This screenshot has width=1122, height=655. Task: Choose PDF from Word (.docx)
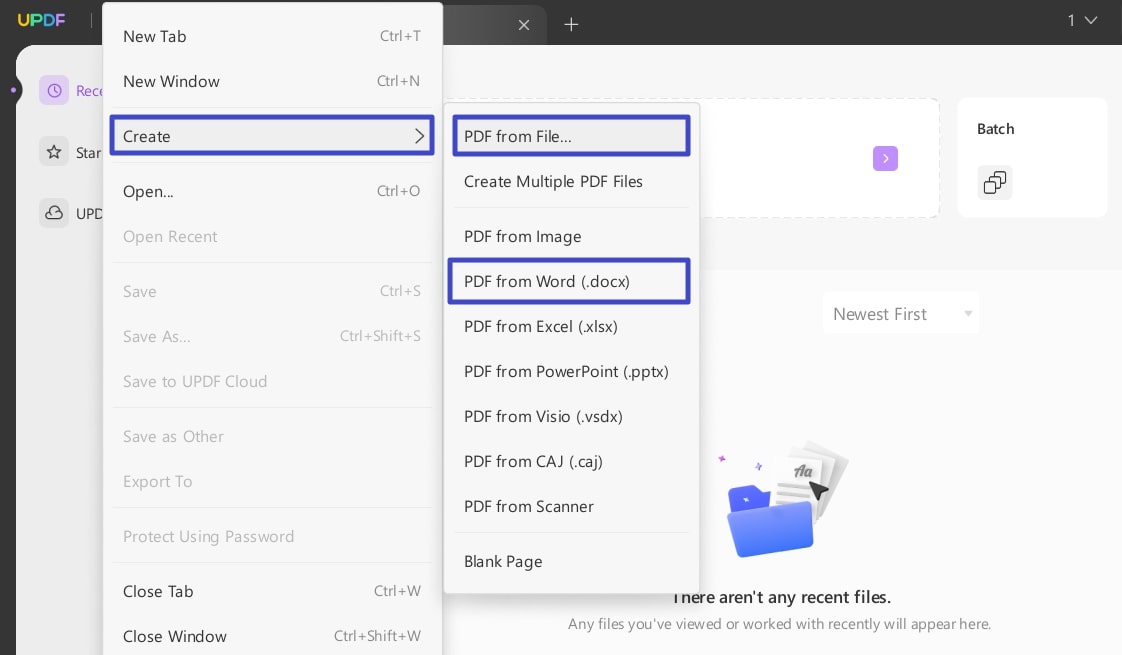[x=547, y=281]
